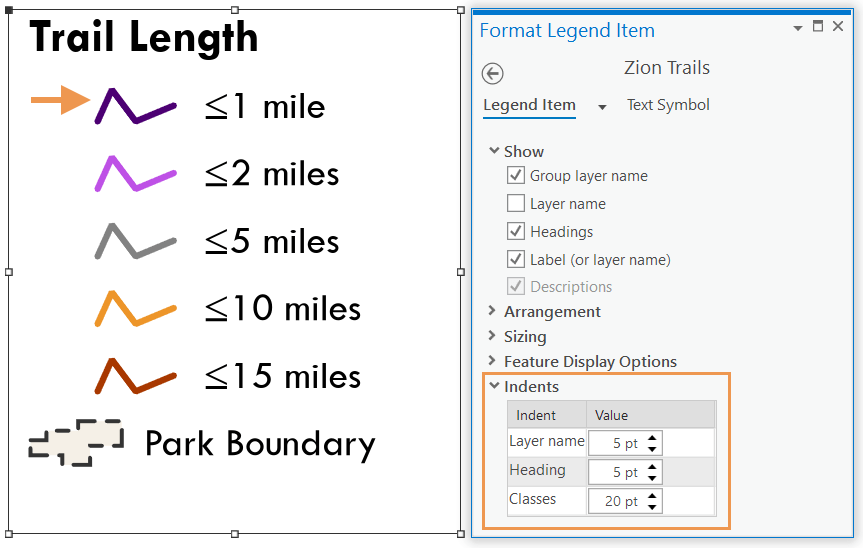Close the Format Legend Item pane
This screenshot has width=863, height=548.
(838, 26)
